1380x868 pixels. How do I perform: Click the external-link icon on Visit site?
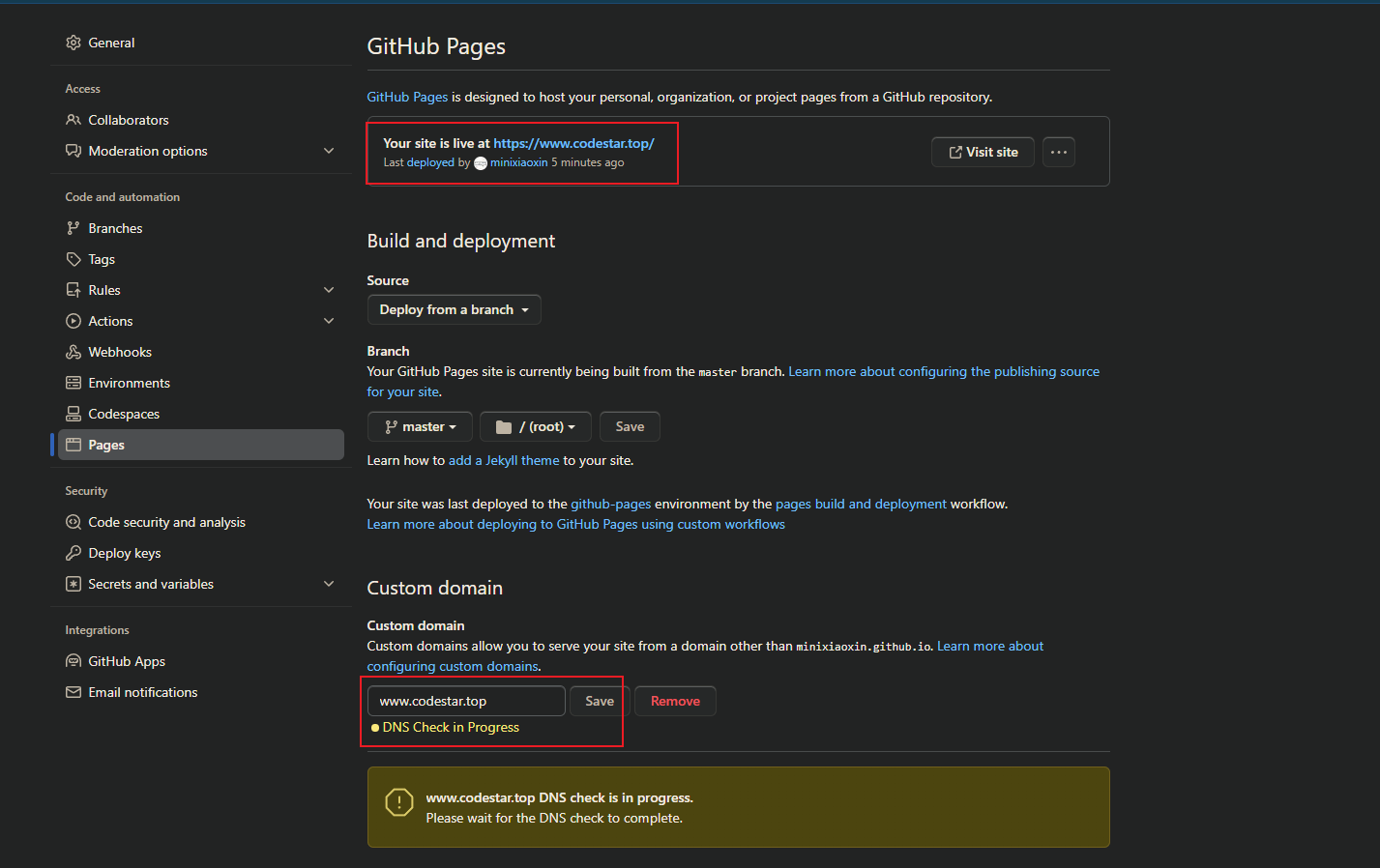[955, 152]
